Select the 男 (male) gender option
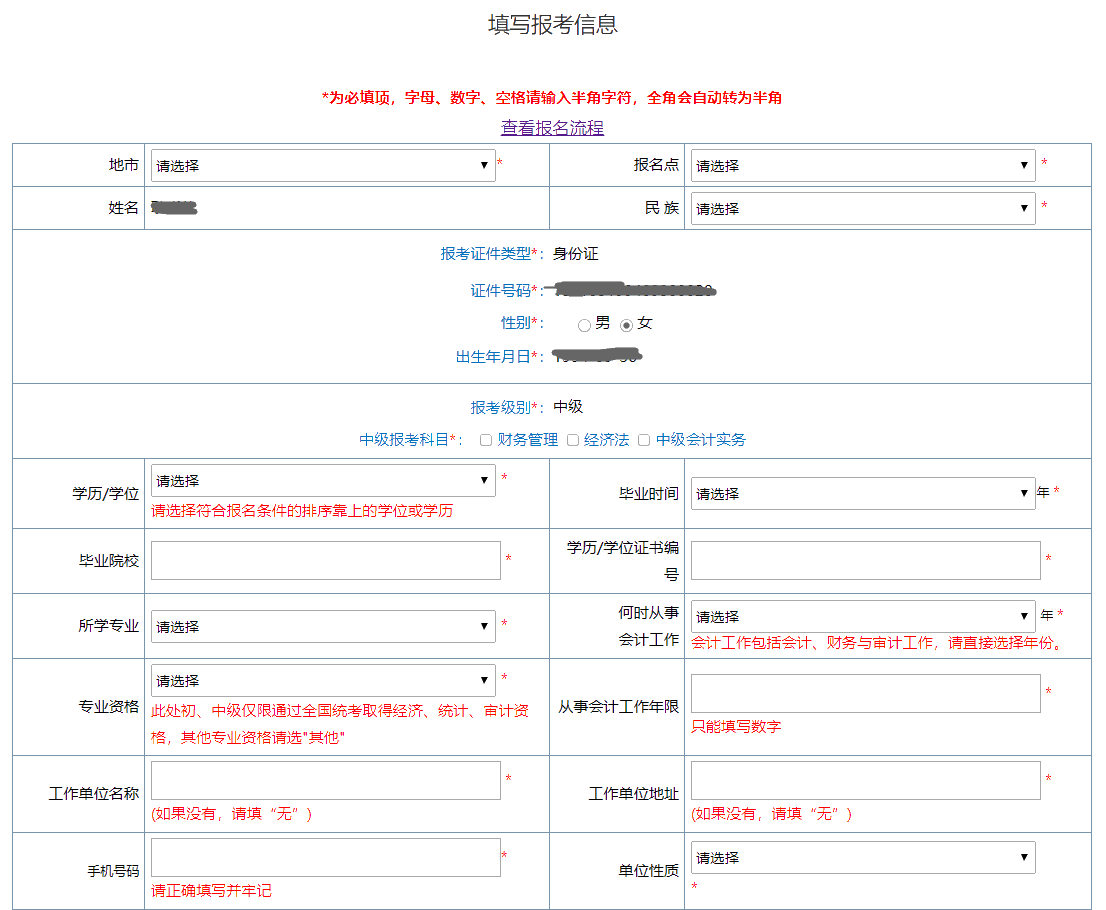 (x=584, y=324)
